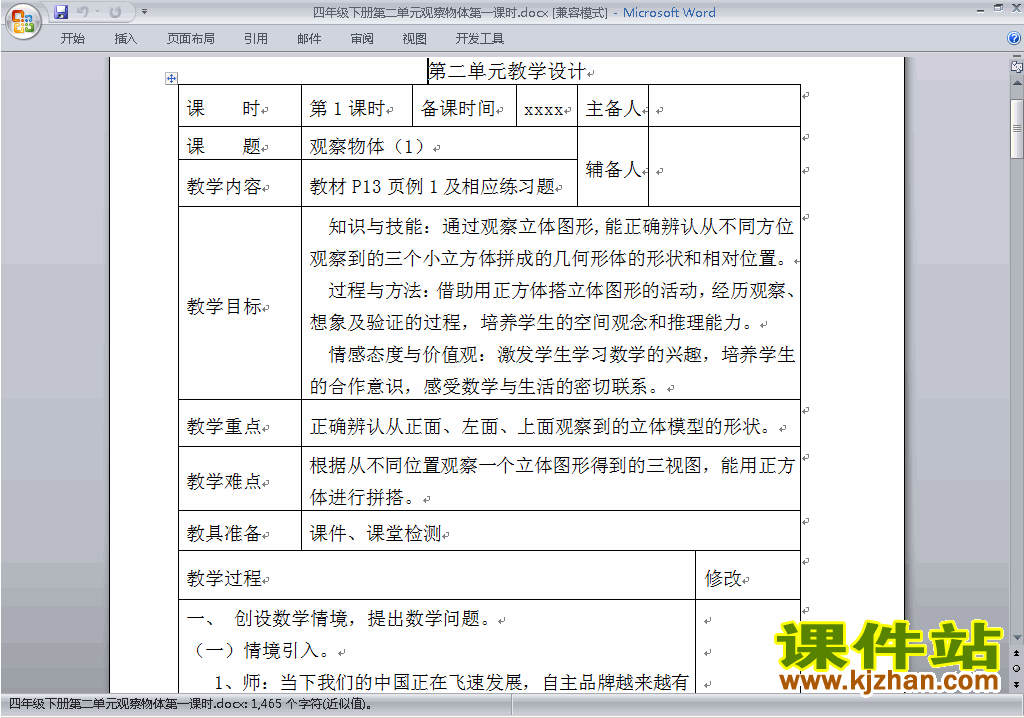
Task: Open the 开始 ribbon tab
Action: coord(72,39)
